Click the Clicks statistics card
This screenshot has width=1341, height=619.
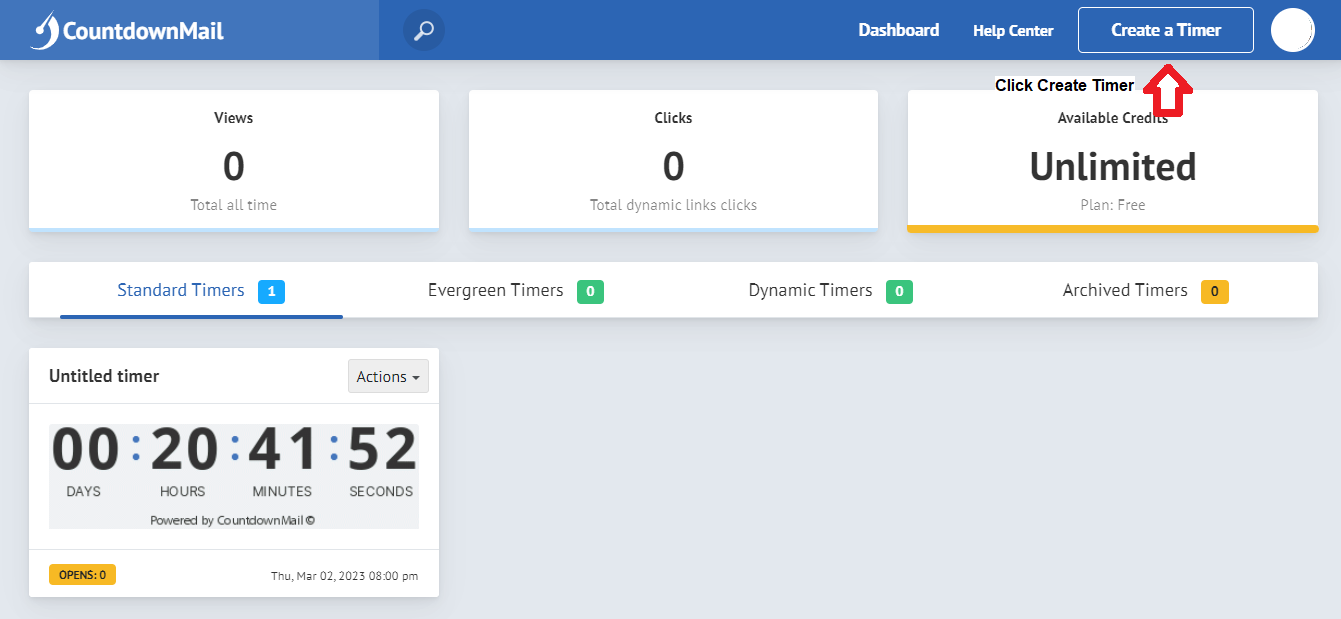click(x=673, y=161)
